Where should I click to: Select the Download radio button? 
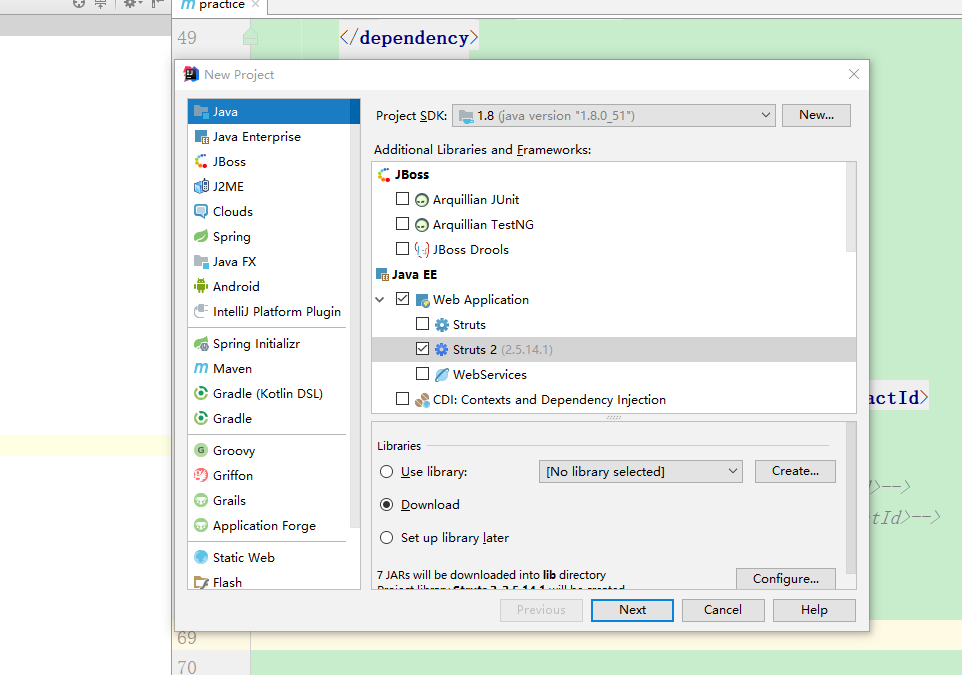pos(387,505)
